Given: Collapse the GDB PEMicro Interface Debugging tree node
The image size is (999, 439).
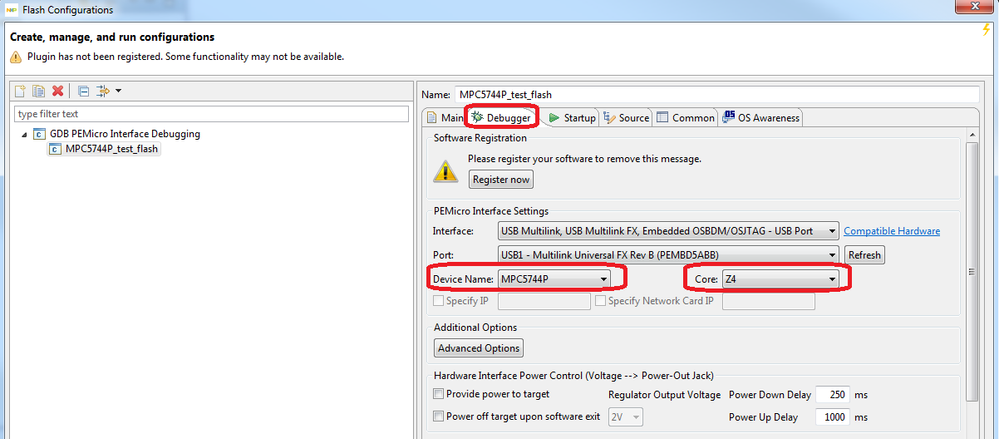Looking at the screenshot, I should click(x=25, y=134).
